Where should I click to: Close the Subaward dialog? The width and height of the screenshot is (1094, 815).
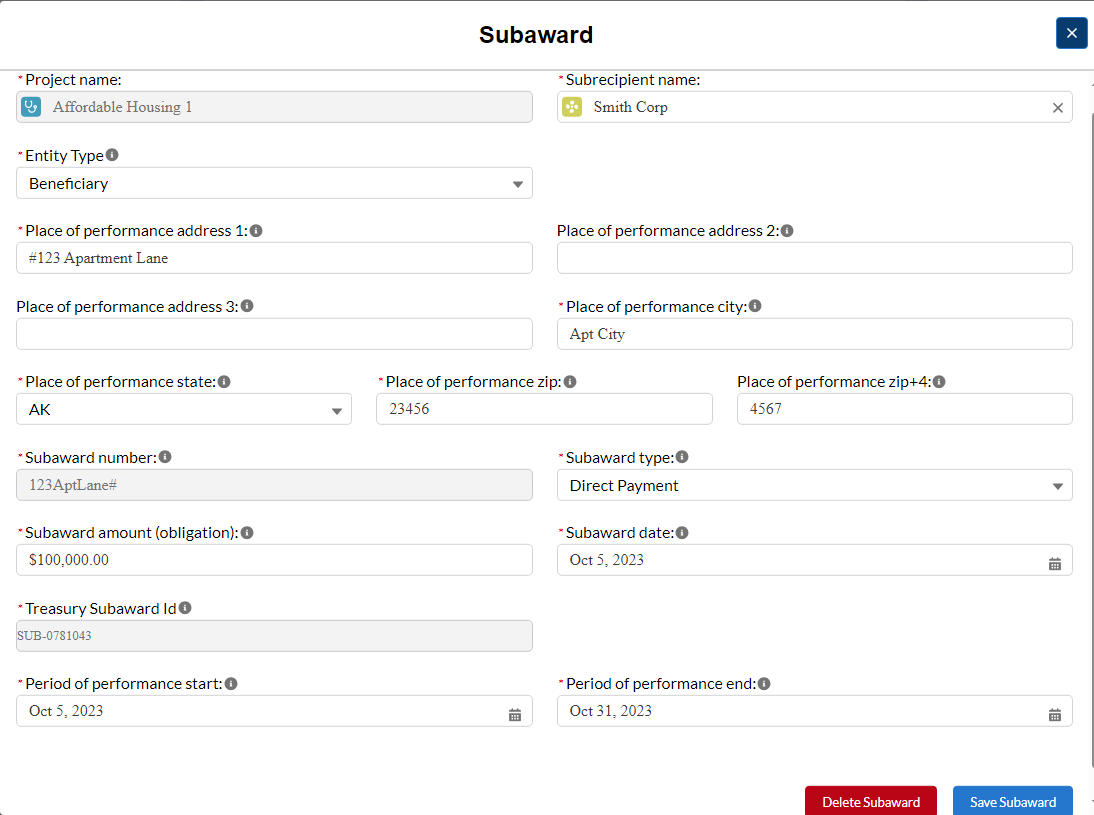click(x=1071, y=33)
